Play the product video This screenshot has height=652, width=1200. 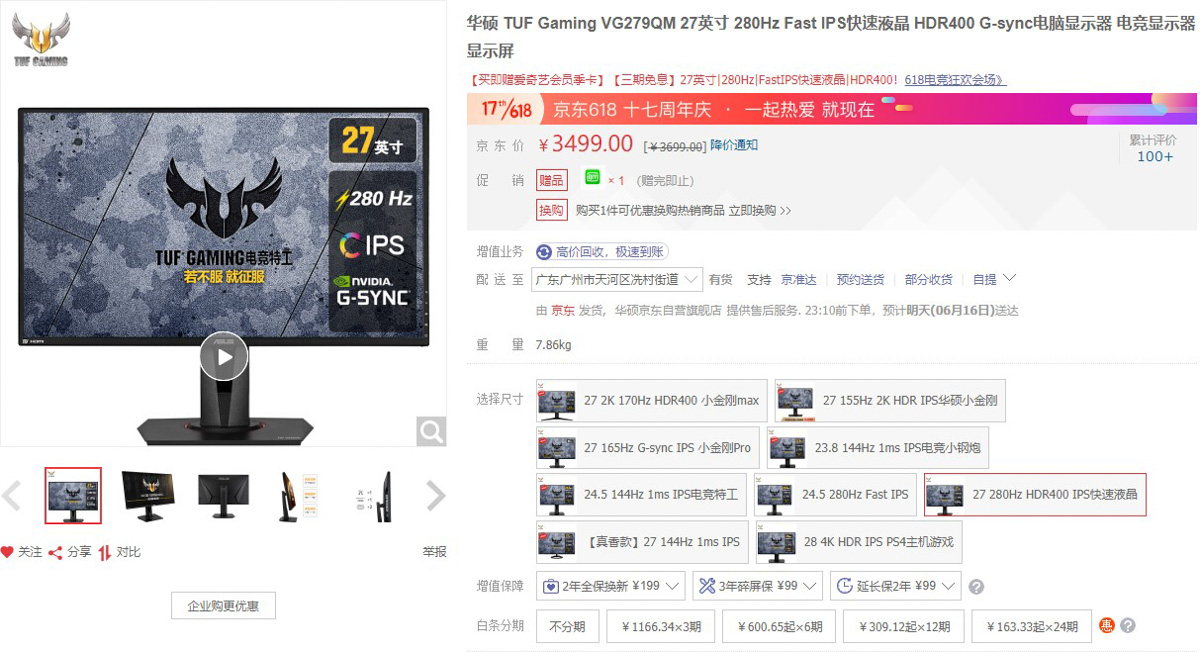pos(223,356)
